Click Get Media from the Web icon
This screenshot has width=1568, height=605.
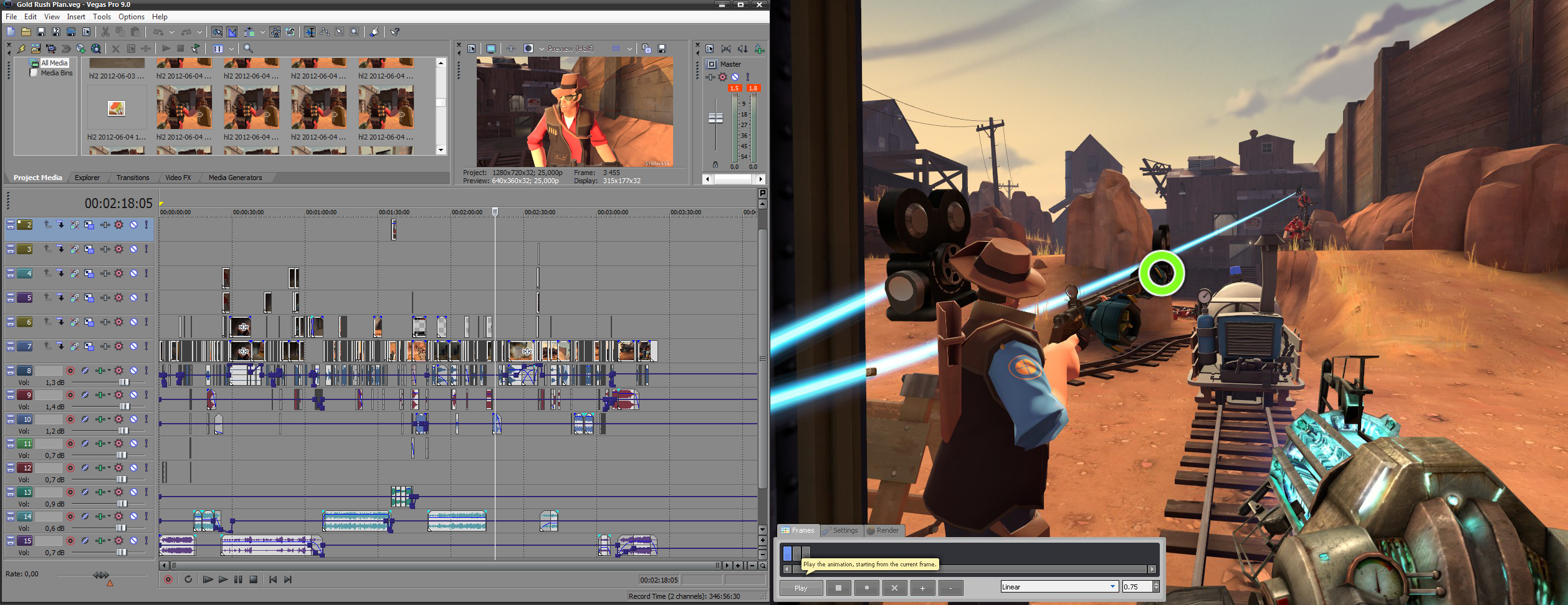click(x=96, y=49)
